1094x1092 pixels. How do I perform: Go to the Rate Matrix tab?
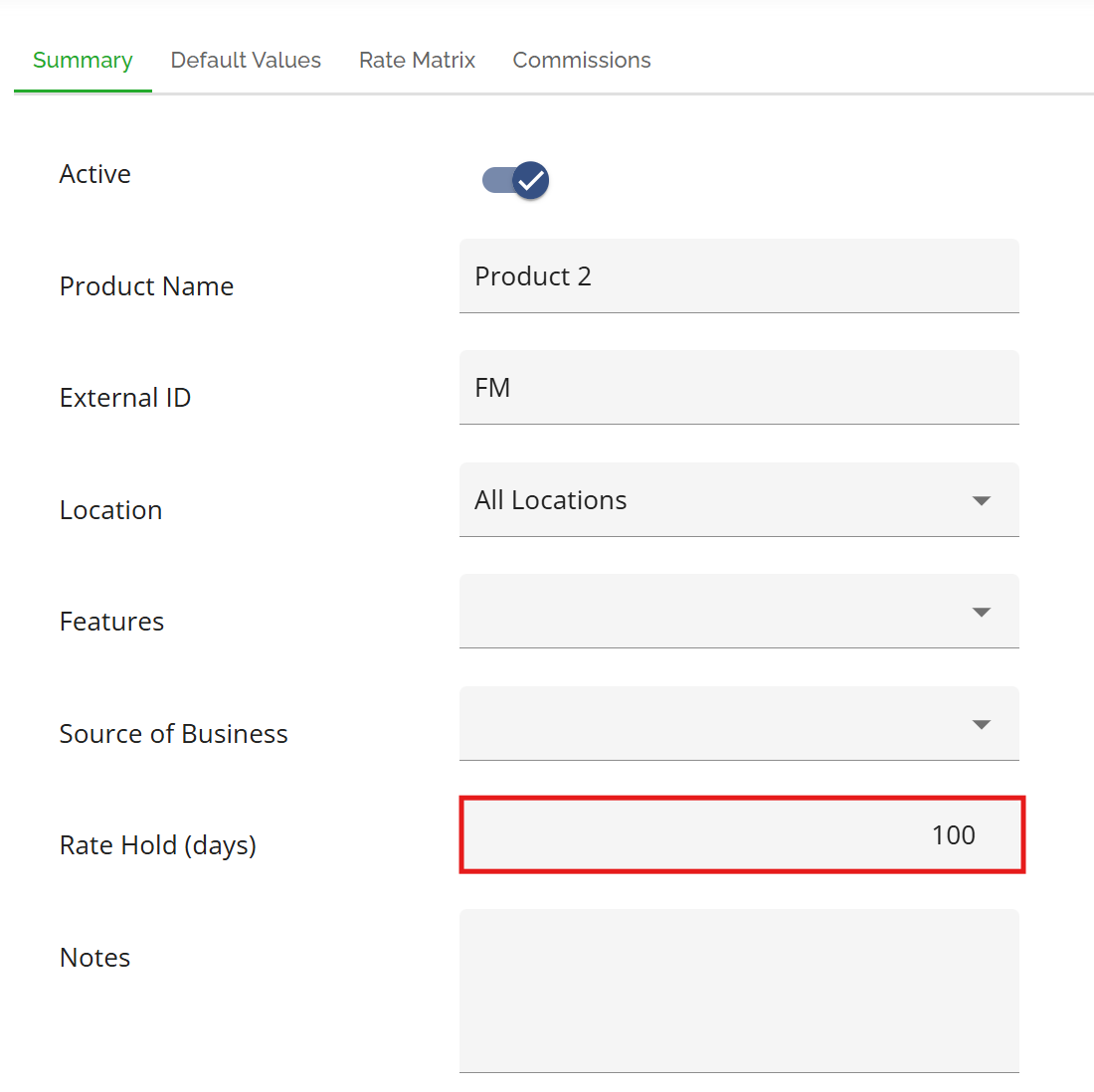click(x=417, y=61)
